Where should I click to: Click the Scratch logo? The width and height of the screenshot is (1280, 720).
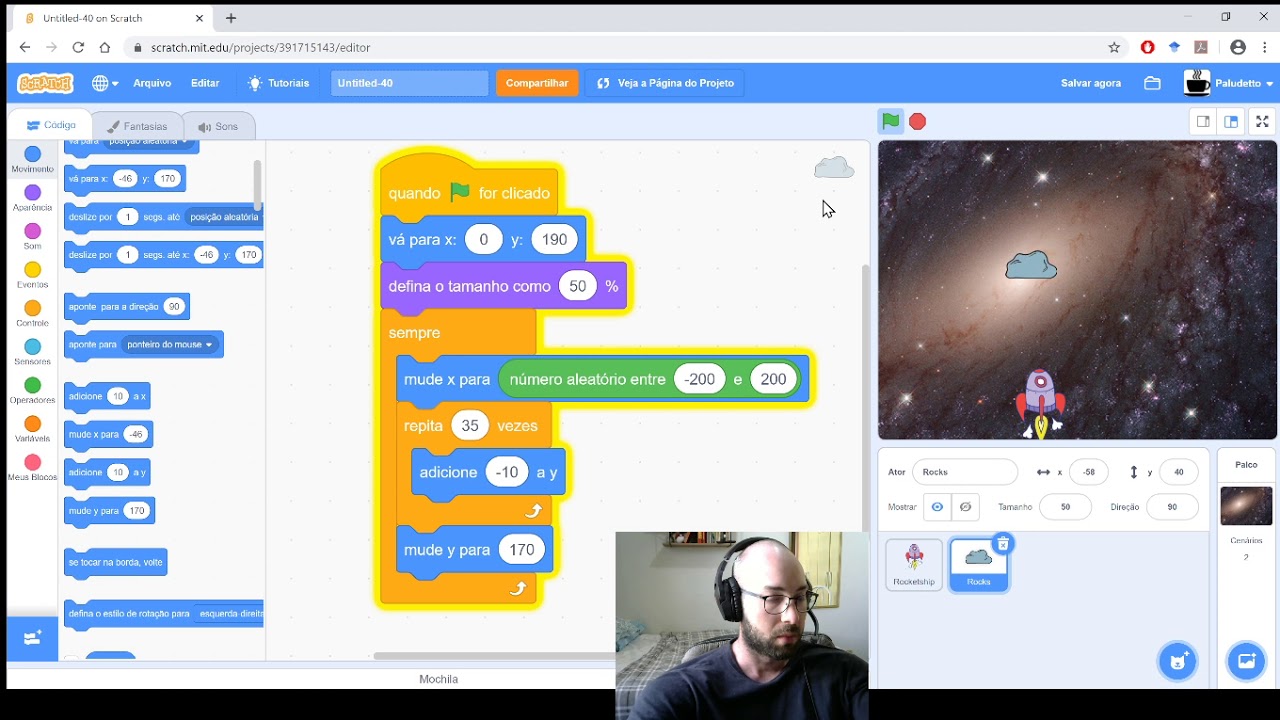tap(45, 83)
